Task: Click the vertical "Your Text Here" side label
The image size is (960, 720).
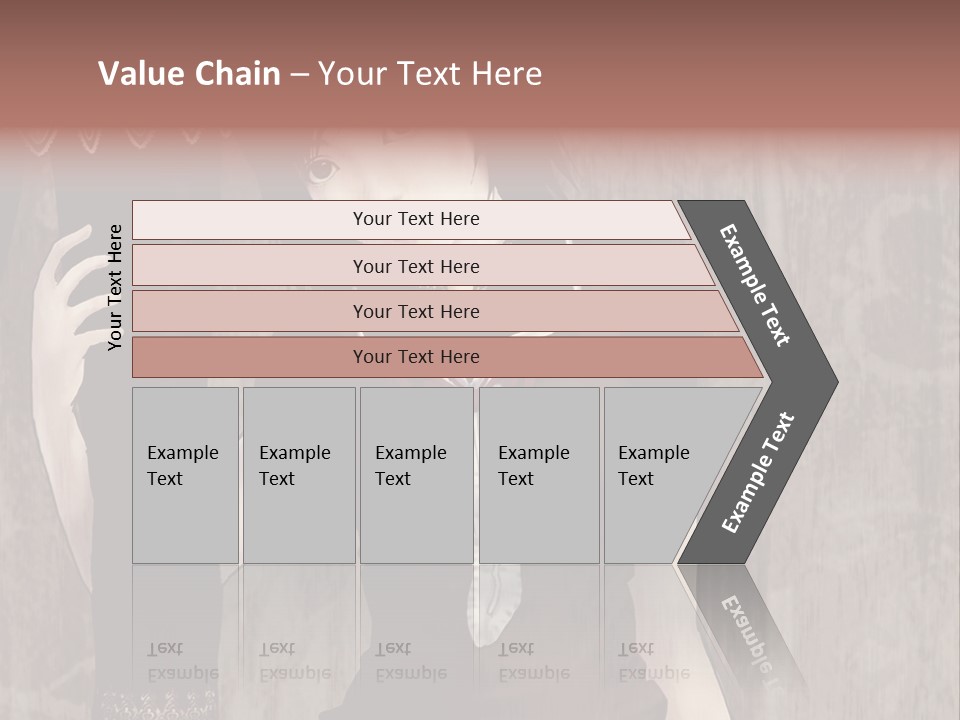Action: 115,287
